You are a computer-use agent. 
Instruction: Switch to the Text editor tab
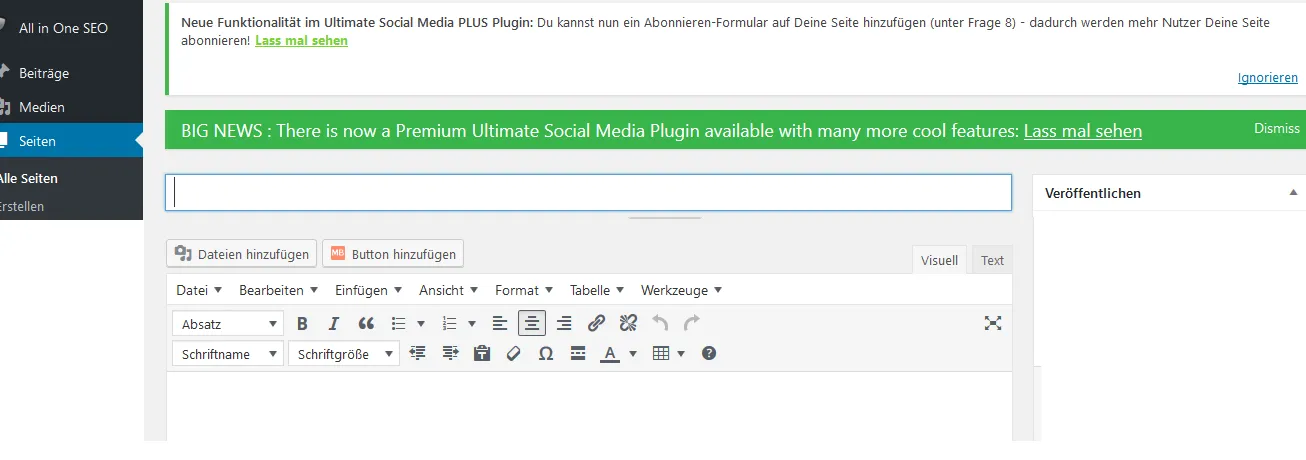coord(992,260)
